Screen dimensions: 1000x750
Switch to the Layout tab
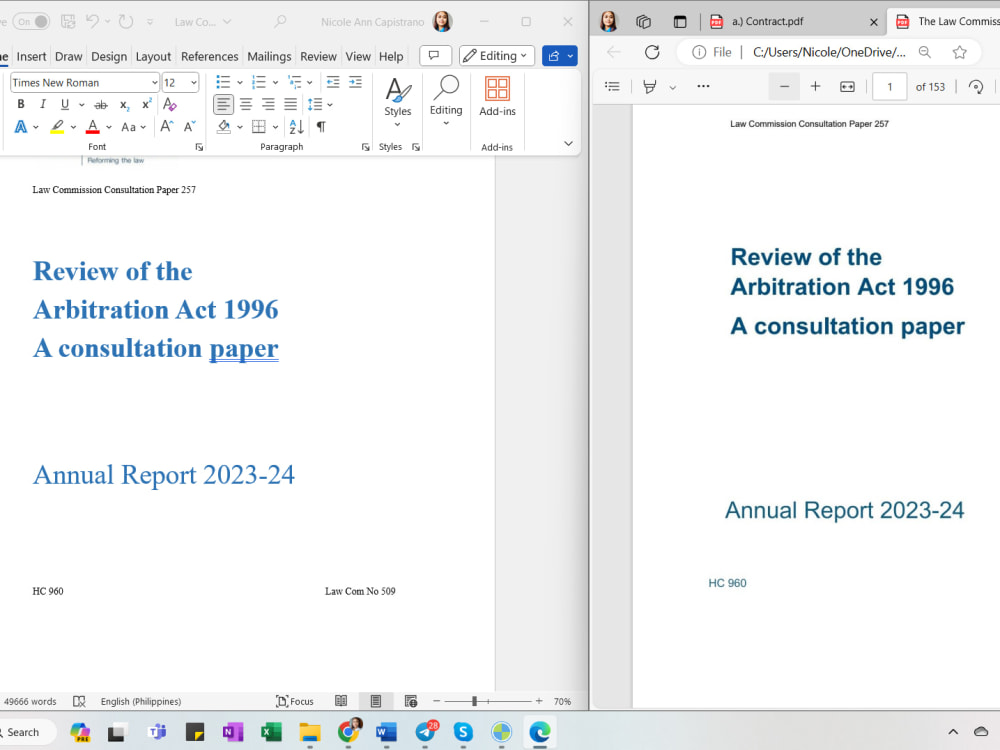coord(153,56)
